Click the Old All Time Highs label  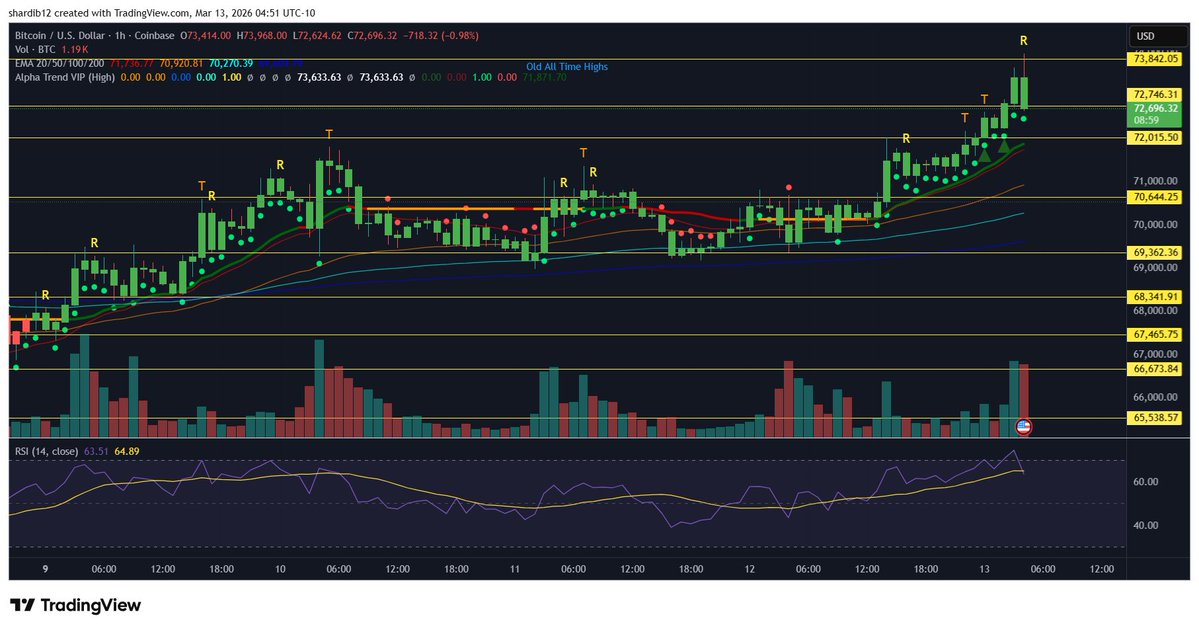click(x=567, y=67)
